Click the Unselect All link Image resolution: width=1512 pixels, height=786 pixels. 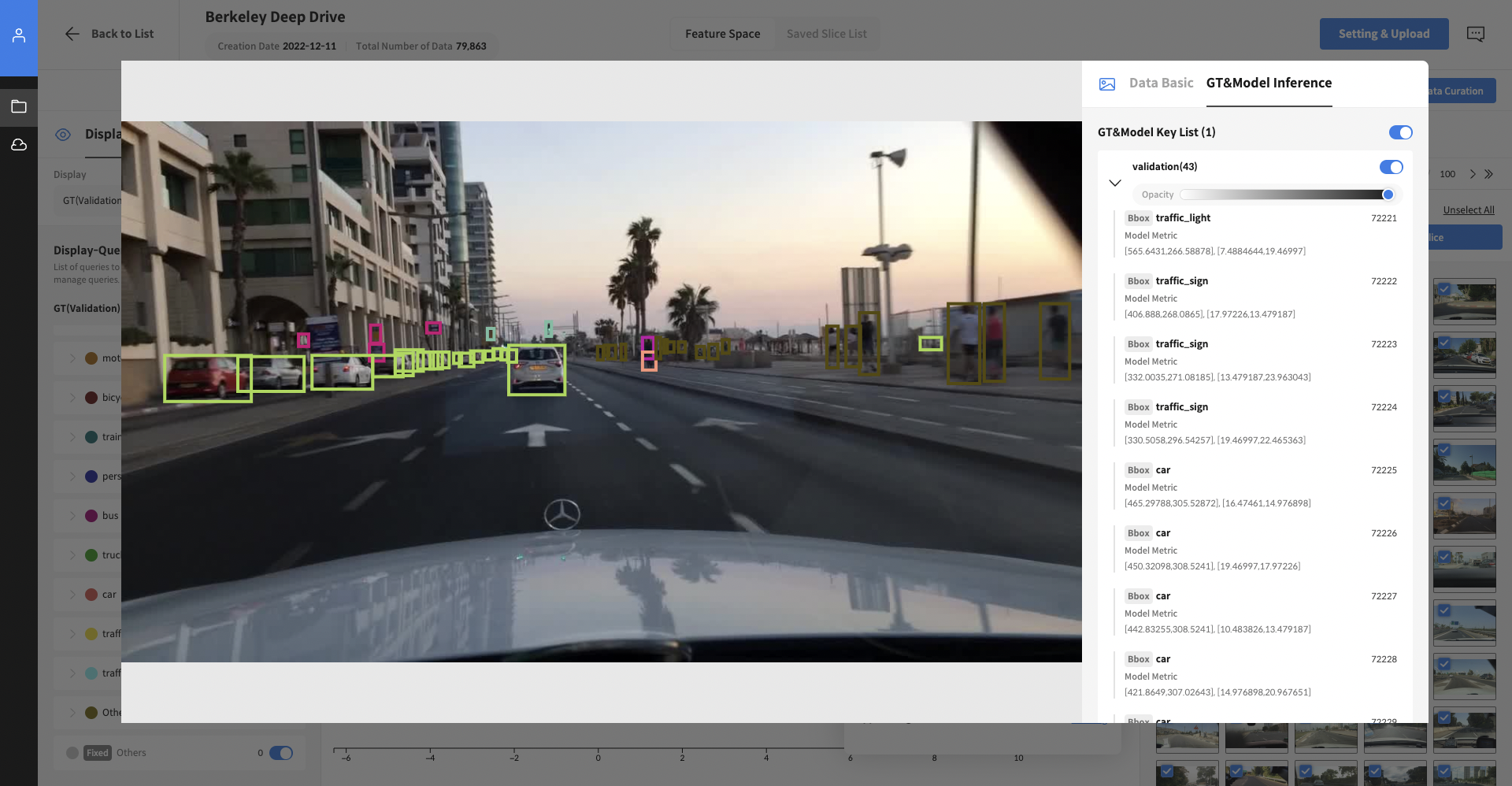click(x=1469, y=210)
